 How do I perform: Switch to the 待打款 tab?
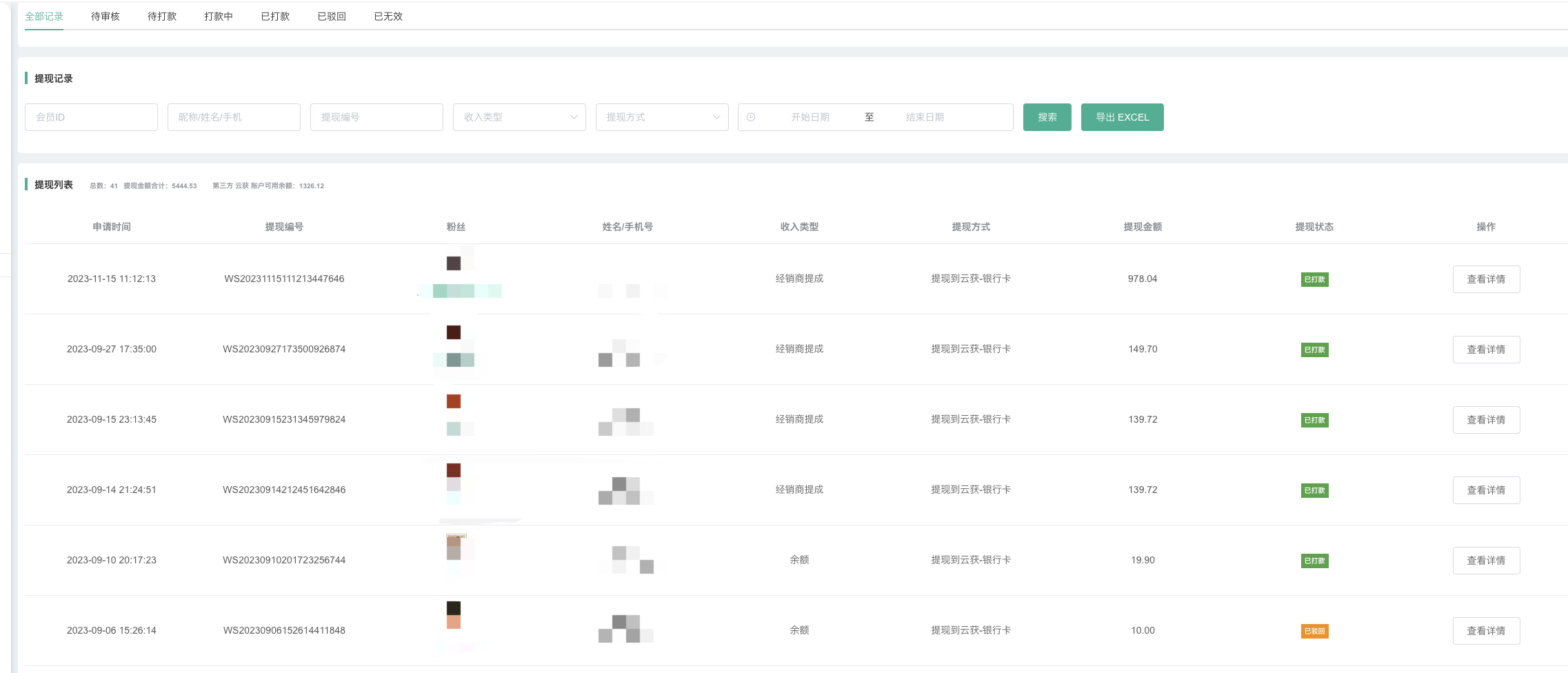coord(162,17)
